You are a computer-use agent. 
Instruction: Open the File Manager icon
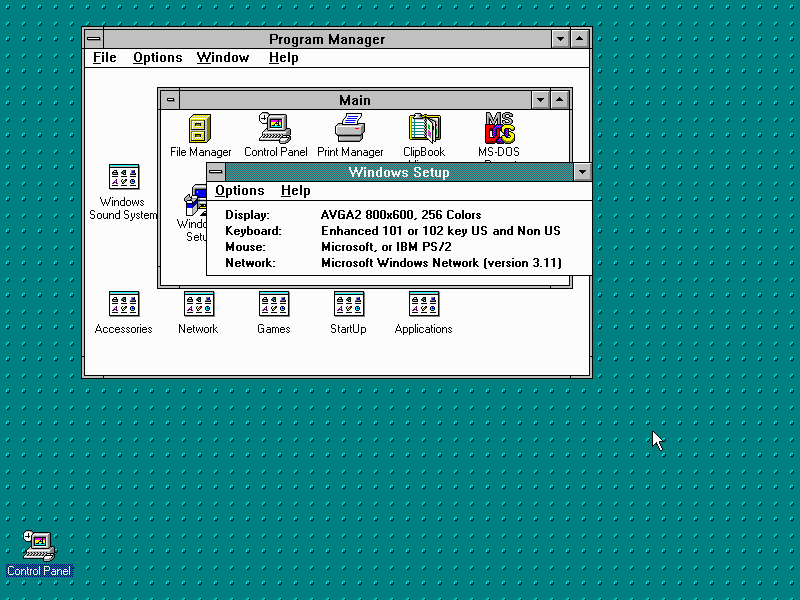click(200, 130)
